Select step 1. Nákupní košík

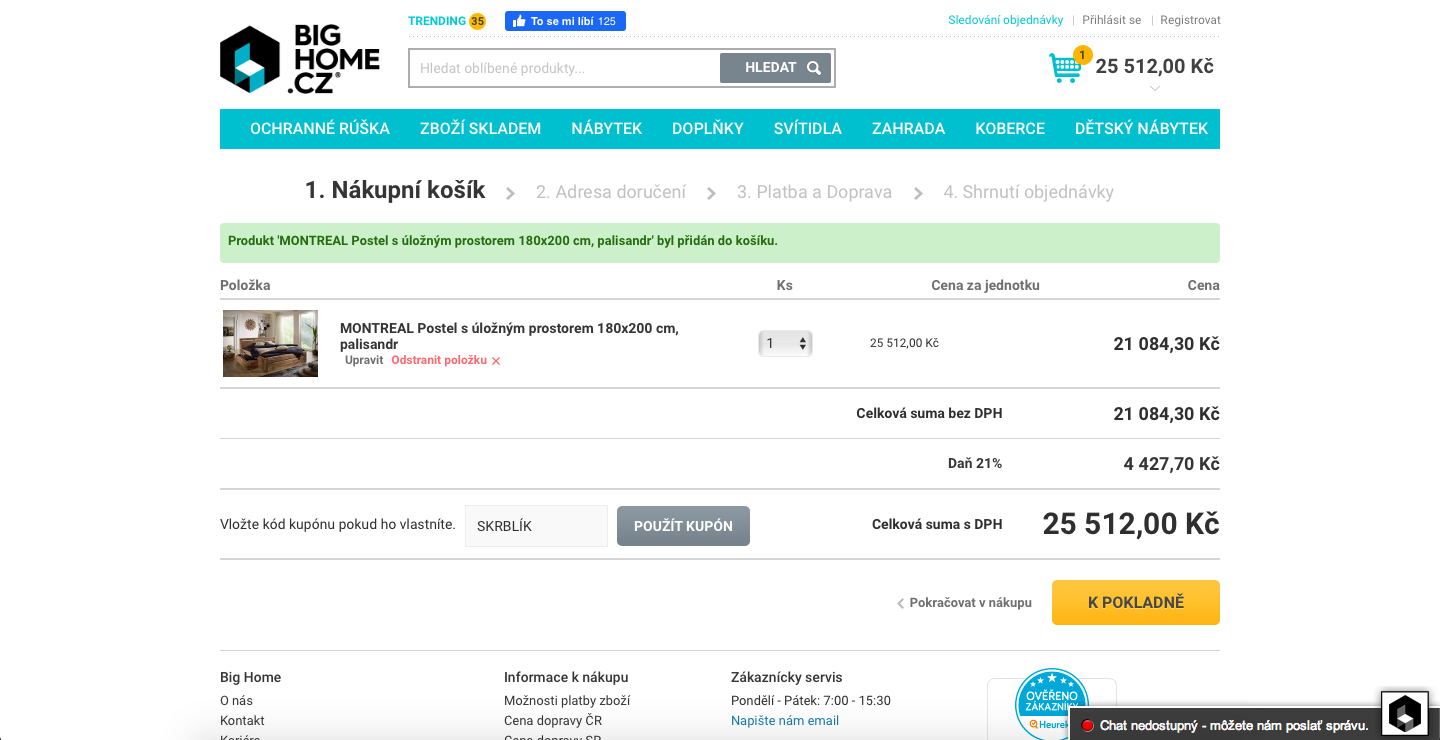pos(395,190)
